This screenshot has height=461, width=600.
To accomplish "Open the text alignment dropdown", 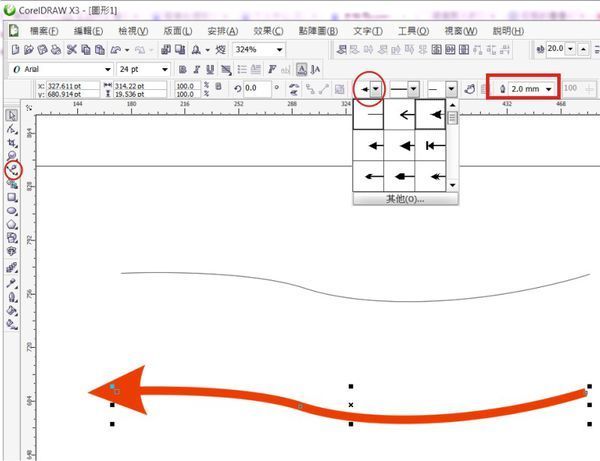I will [226, 69].
